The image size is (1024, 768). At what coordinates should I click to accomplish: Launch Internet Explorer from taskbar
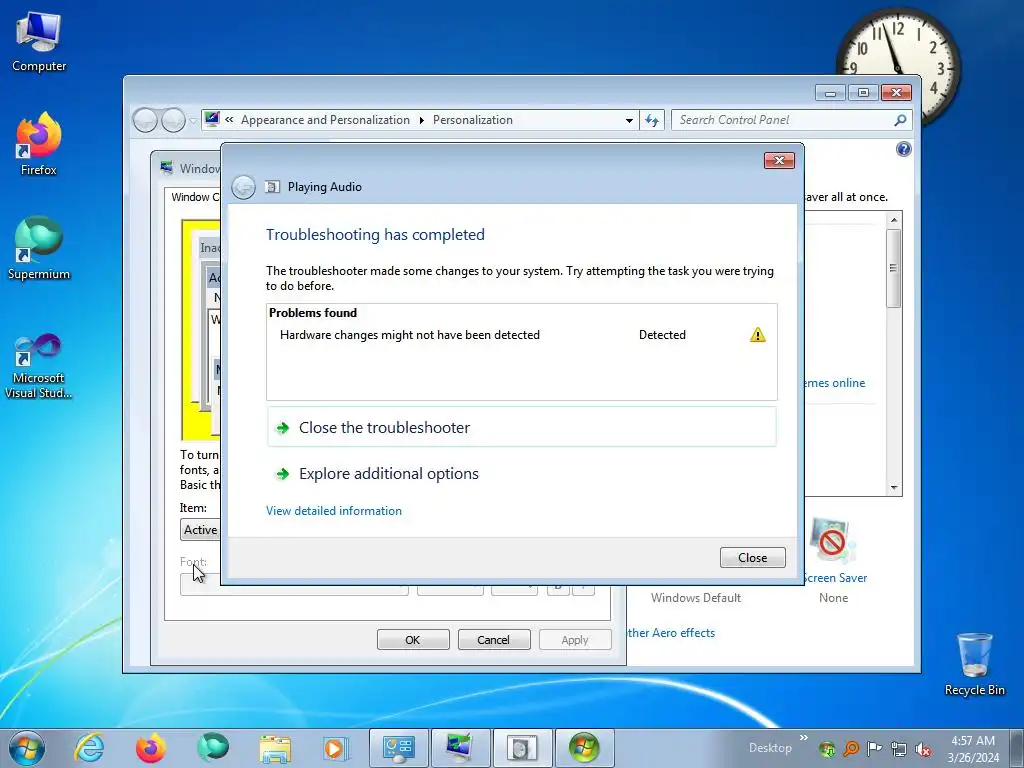point(89,748)
